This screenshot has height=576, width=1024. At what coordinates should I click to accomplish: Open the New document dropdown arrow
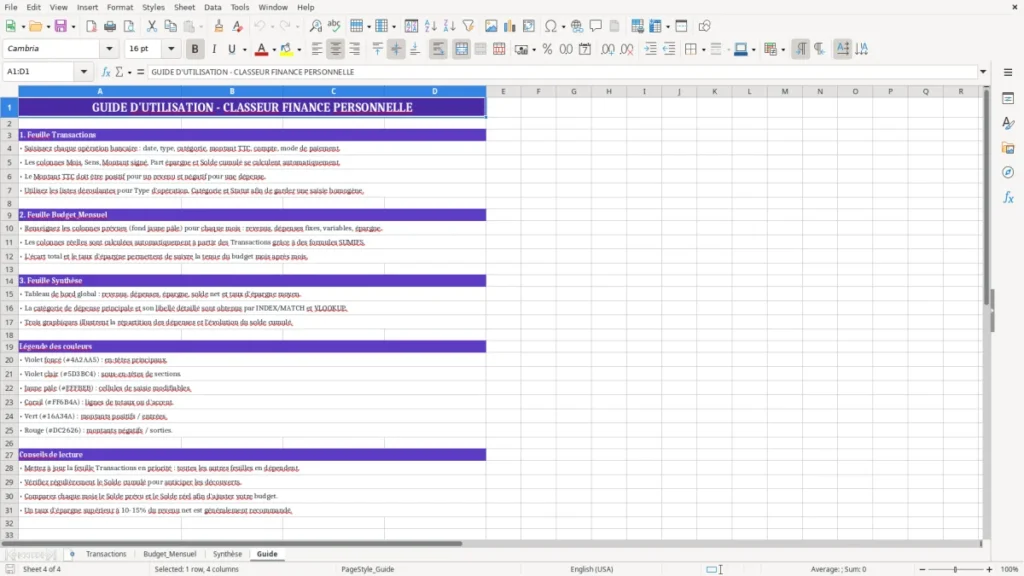pos(22,27)
